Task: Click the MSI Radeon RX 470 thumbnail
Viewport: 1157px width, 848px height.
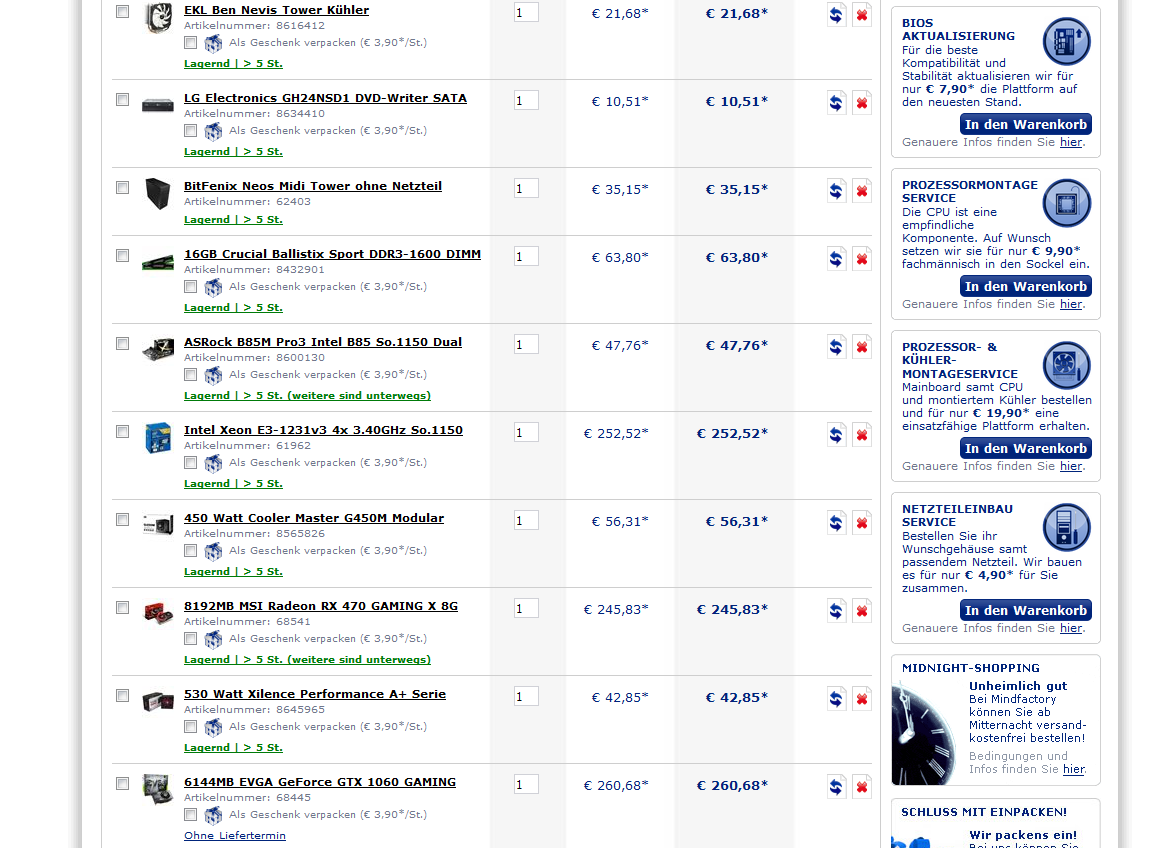Action: (158, 613)
